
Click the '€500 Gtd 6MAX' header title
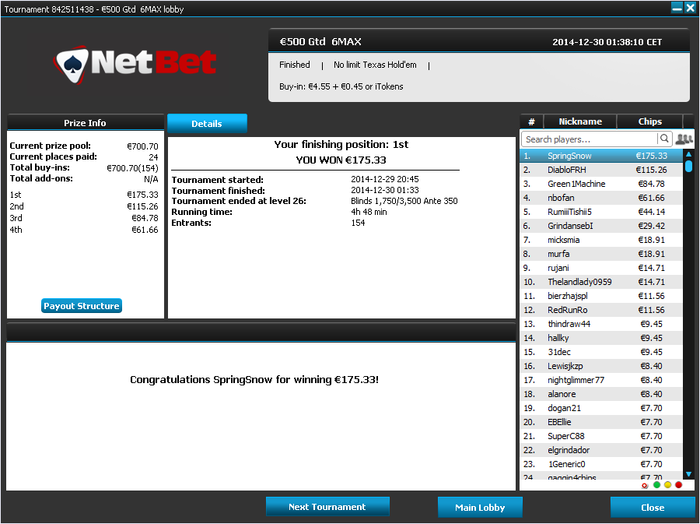321,42
